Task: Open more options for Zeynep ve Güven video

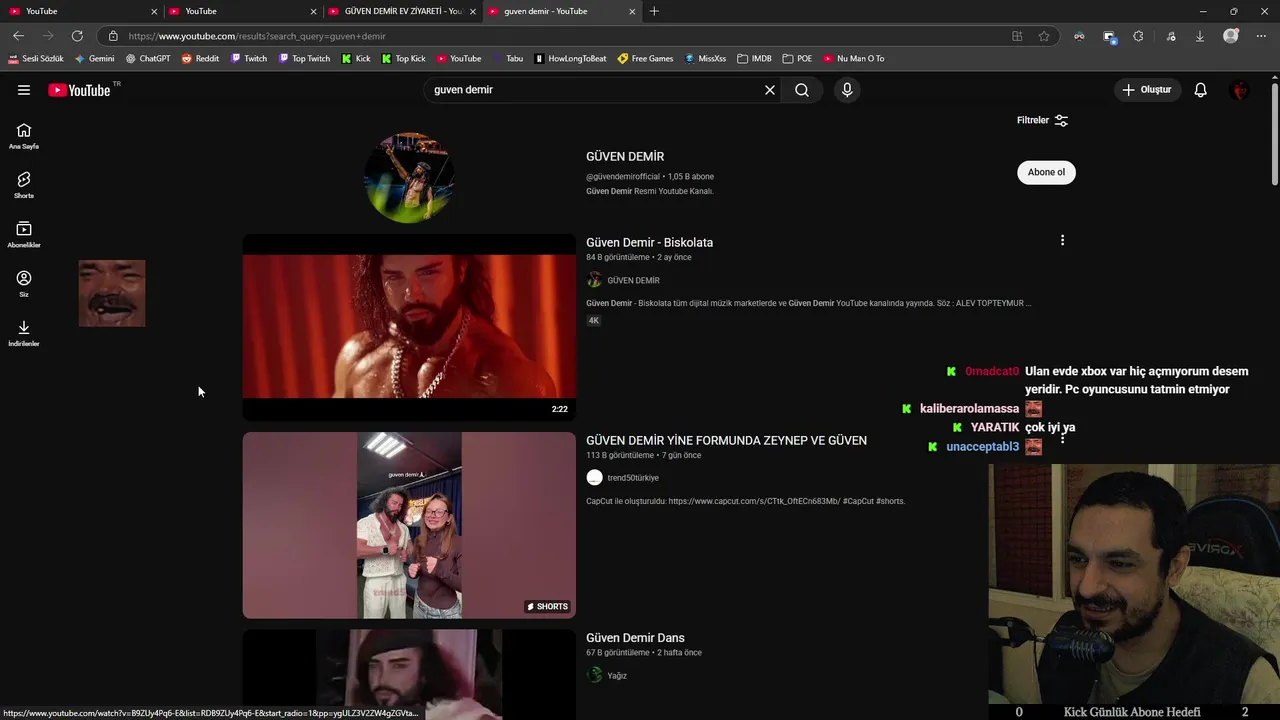Action: coord(1062,438)
